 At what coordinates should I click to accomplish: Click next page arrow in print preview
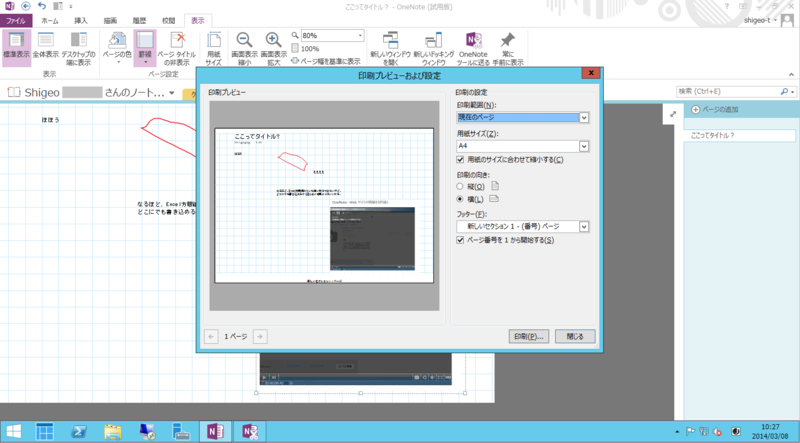tap(260, 336)
